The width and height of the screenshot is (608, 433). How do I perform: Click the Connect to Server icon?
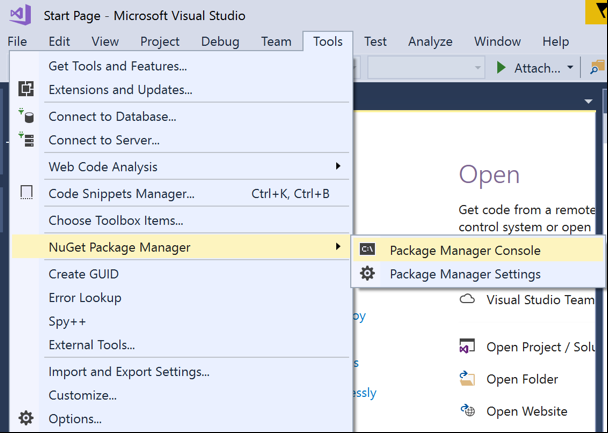pos(26,140)
